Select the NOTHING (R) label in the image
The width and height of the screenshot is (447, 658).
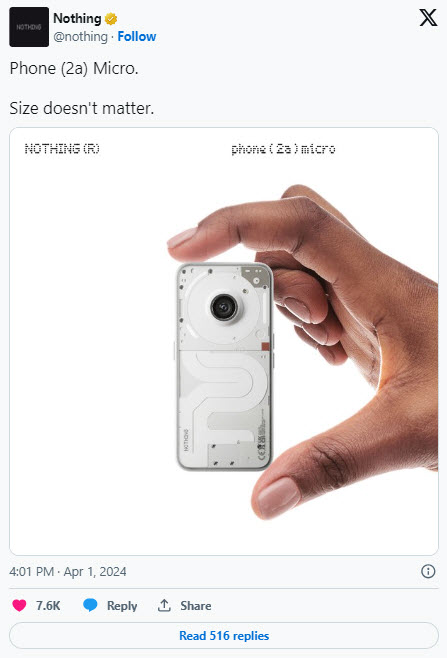click(x=62, y=149)
